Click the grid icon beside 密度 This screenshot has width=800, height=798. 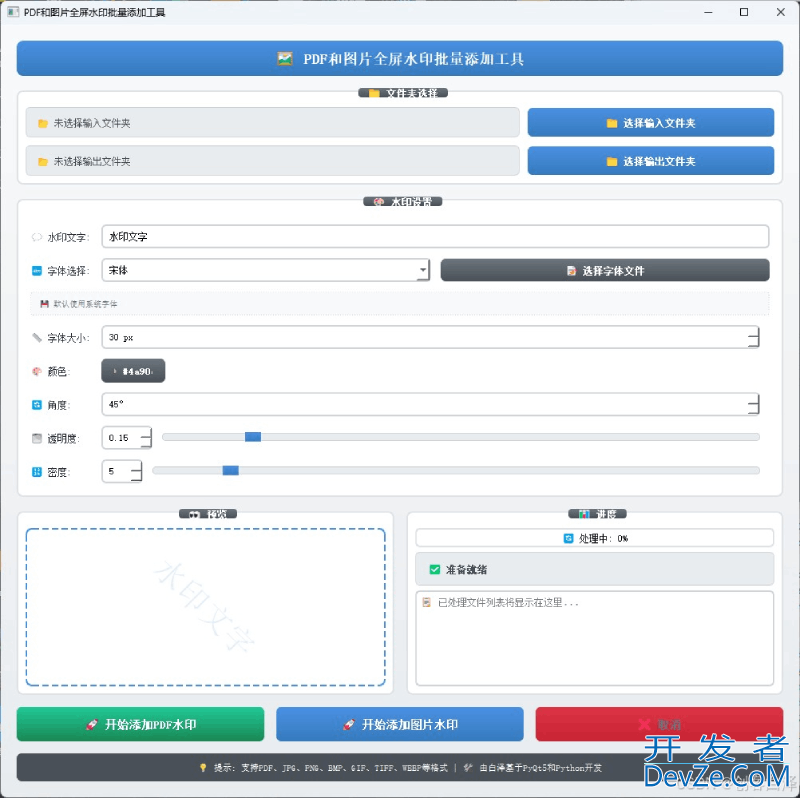pyautogui.click(x=37, y=471)
